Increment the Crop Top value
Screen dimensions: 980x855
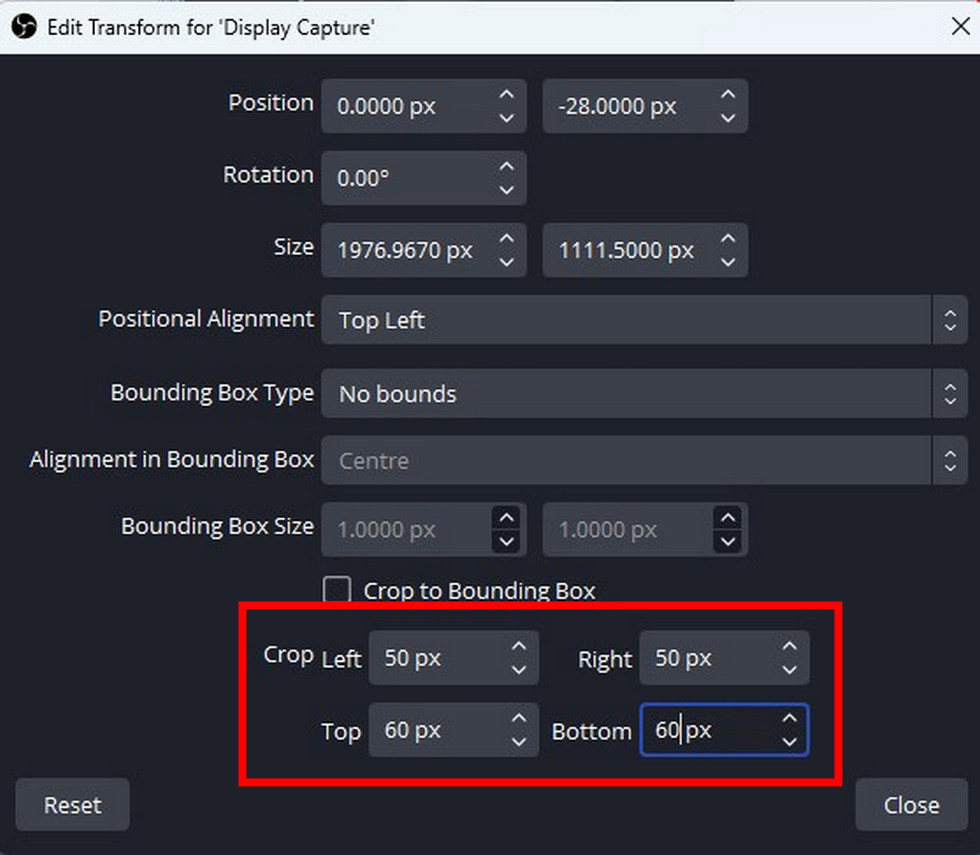tap(518, 719)
